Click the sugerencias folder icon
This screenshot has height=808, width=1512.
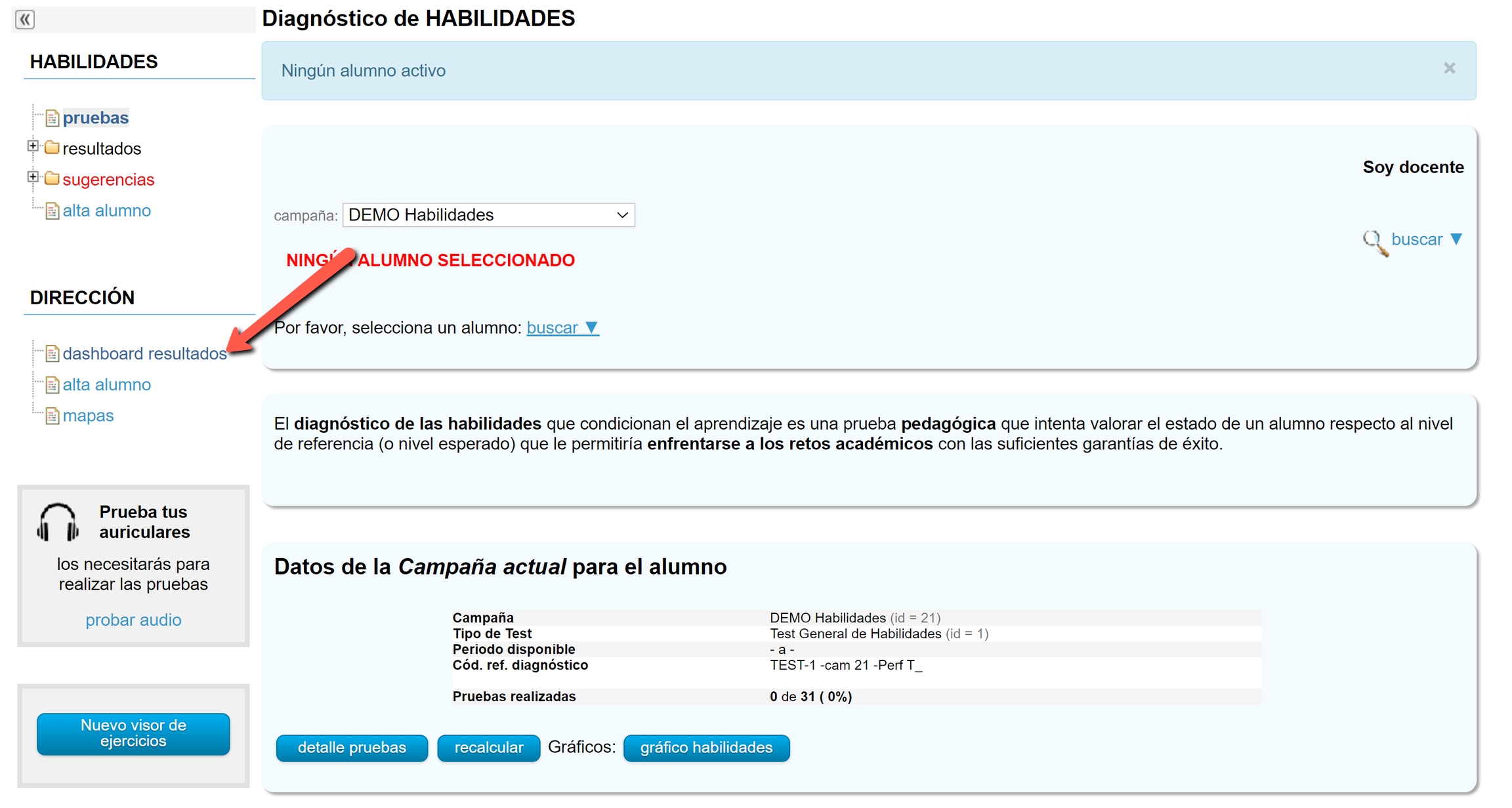click(52, 179)
